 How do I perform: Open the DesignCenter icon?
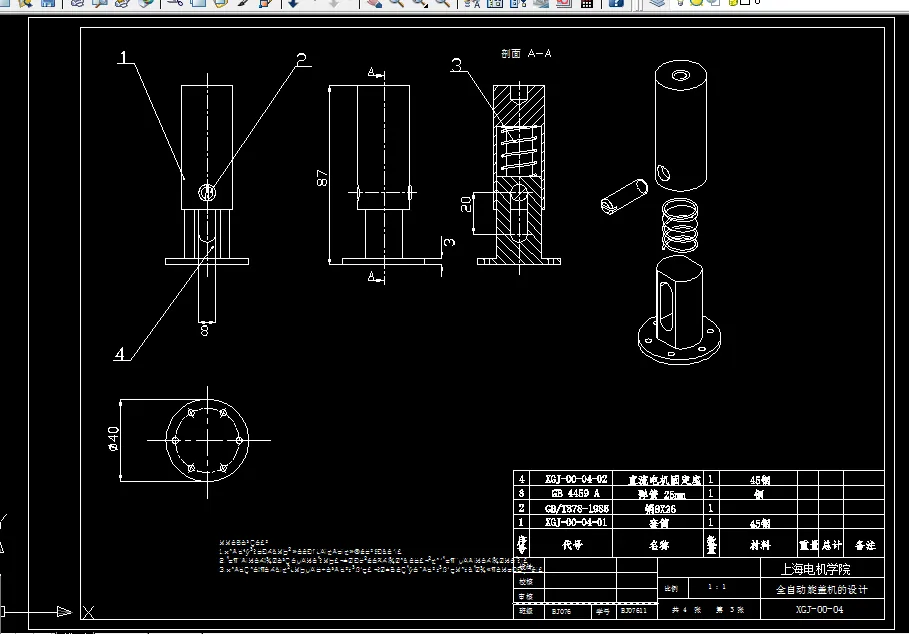pyautogui.click(x=495, y=2)
